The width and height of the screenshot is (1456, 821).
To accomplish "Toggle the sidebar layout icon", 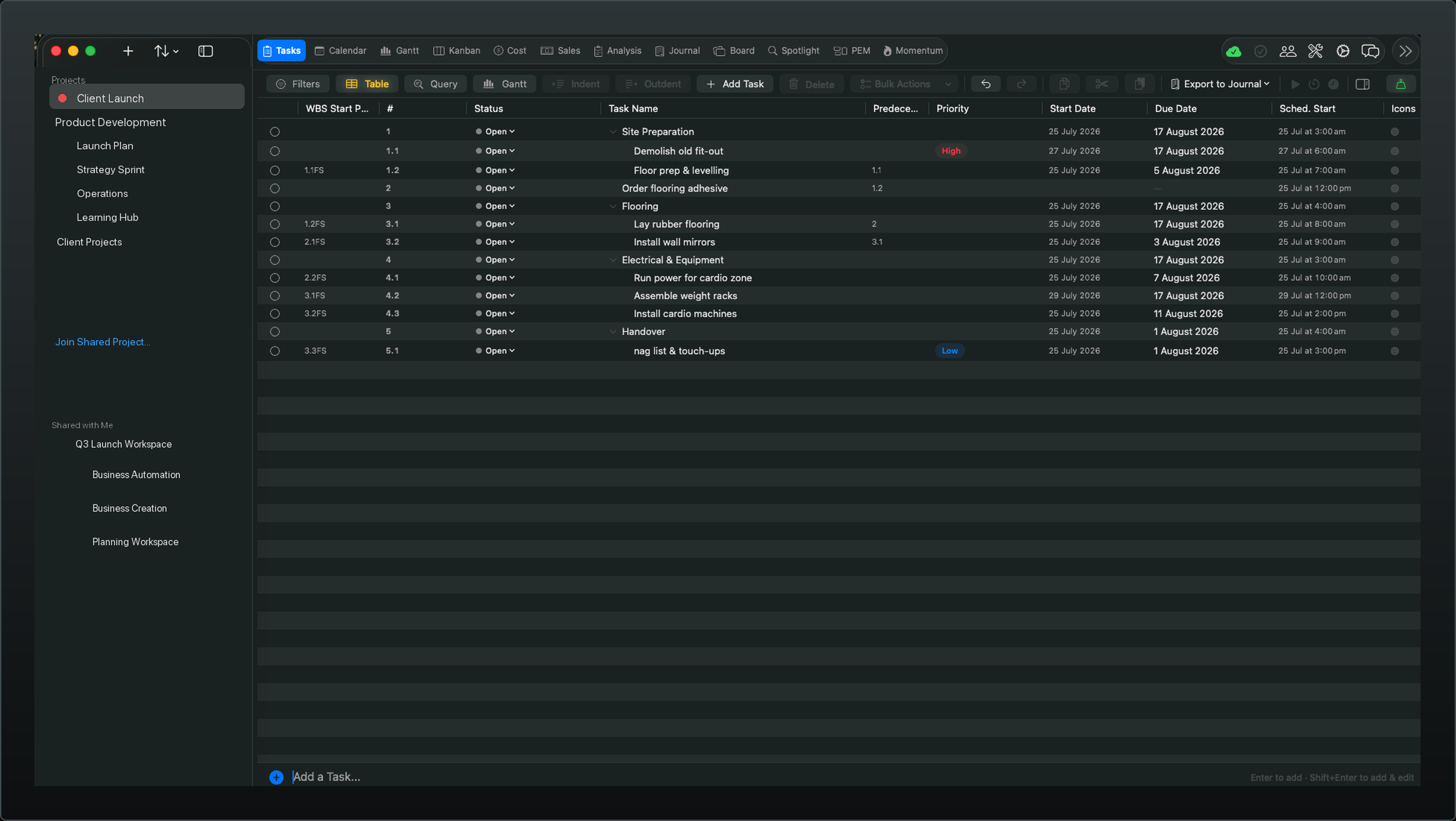I will point(205,52).
